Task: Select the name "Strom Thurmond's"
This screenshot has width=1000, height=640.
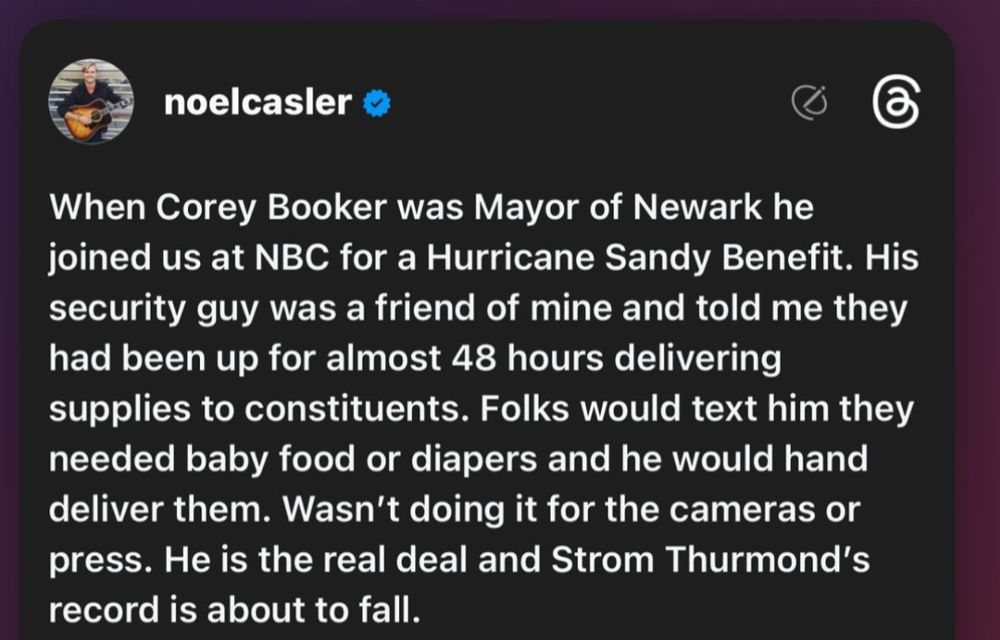Action: click(710, 560)
